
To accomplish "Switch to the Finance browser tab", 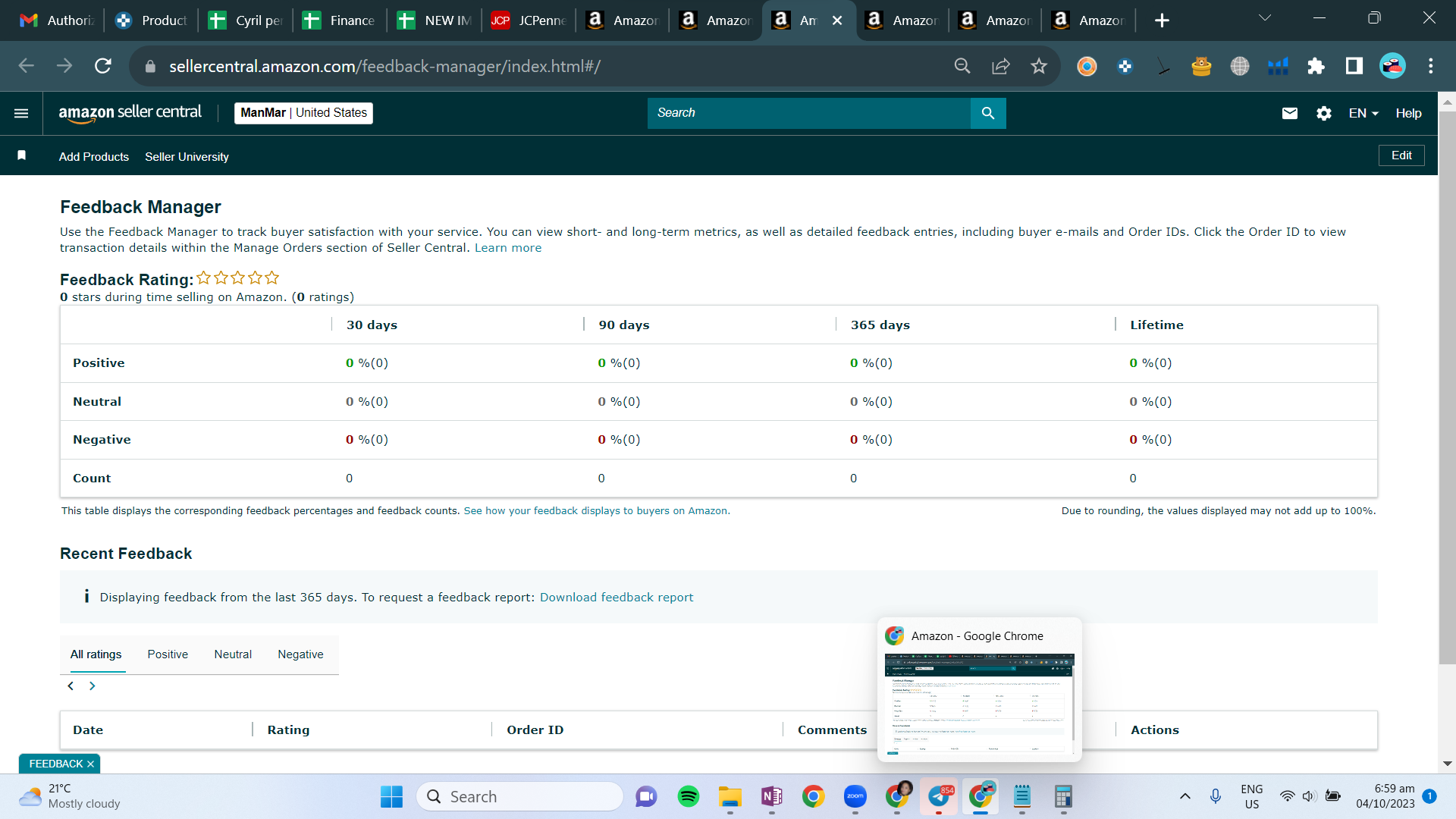I will pos(339,20).
